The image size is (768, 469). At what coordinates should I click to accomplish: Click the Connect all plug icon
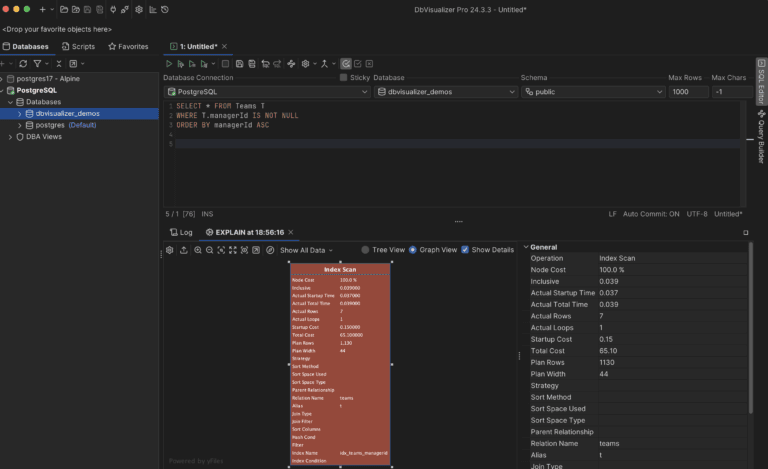point(113,9)
